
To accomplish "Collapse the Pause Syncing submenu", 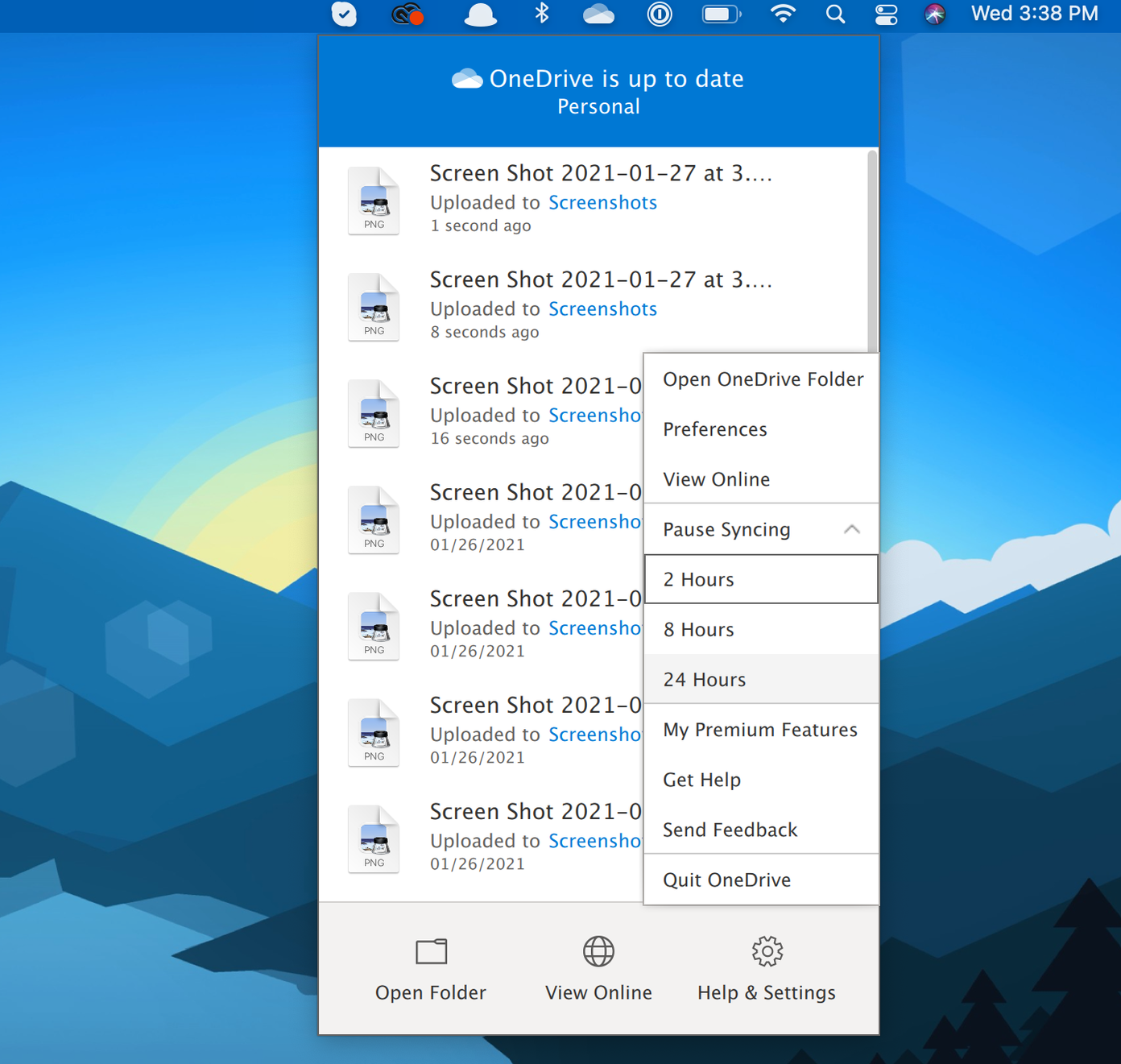I will pos(852,529).
